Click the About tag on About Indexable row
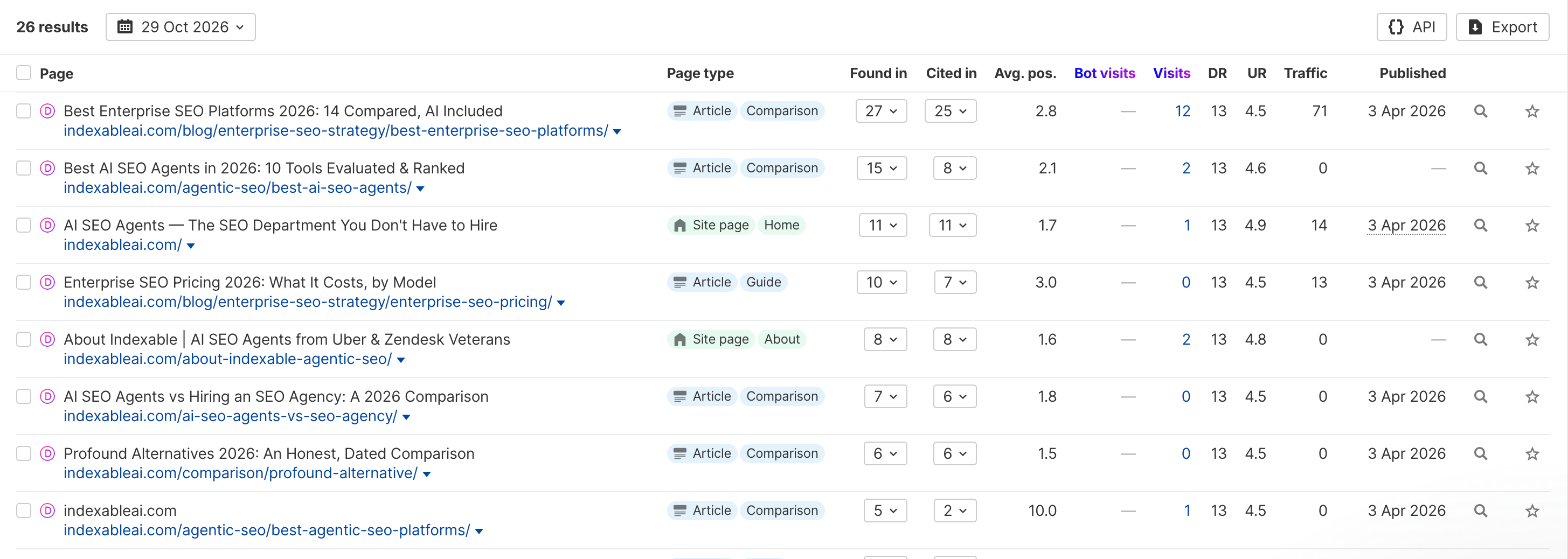The height and width of the screenshot is (559, 1568). tap(782, 339)
